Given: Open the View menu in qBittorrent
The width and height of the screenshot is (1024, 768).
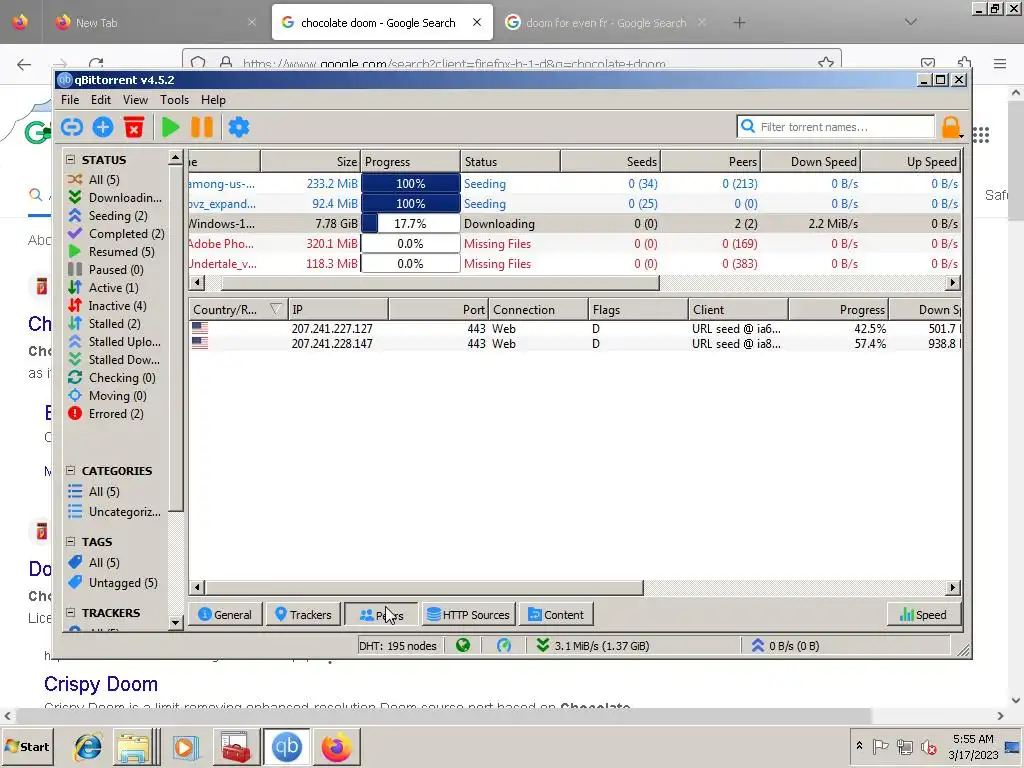Looking at the screenshot, I should 135,100.
